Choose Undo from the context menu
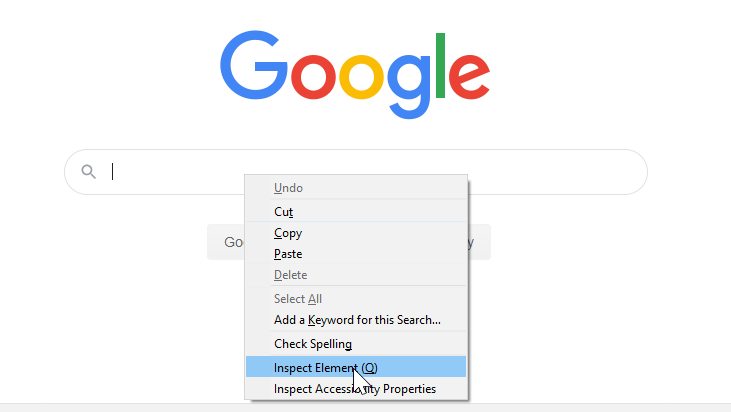Screen dimensions: 731x412 (x=288, y=188)
